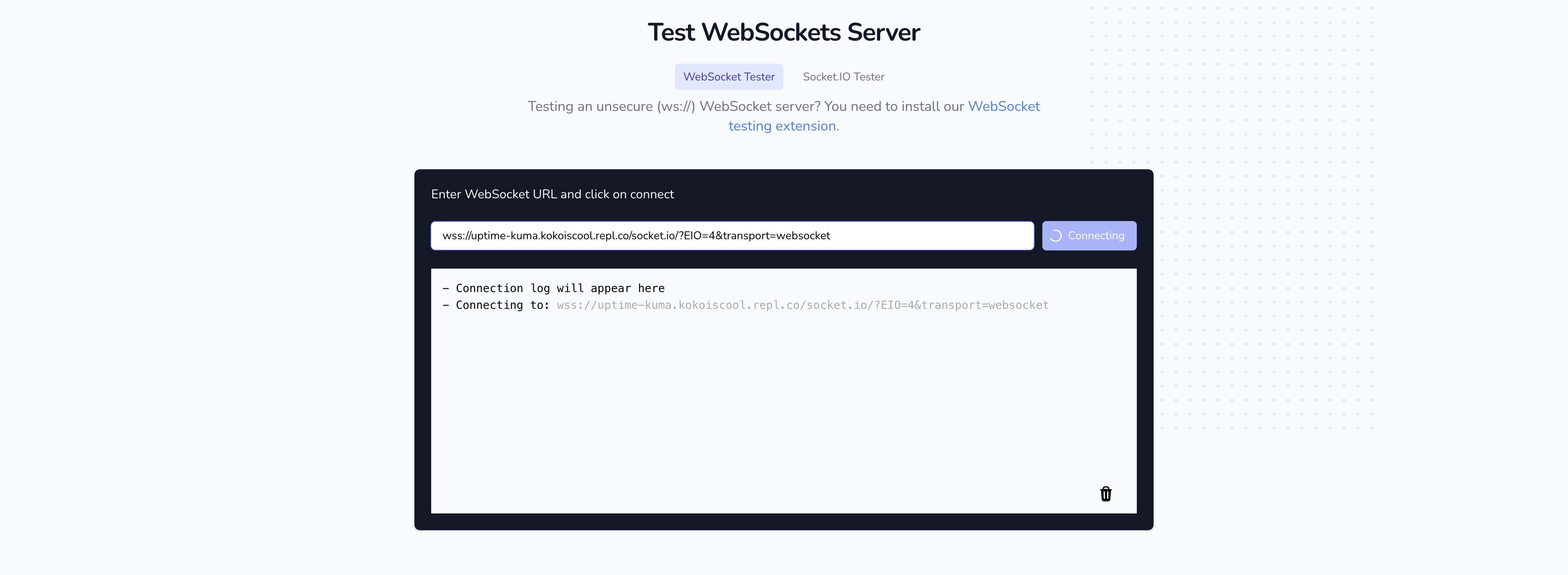
Task: Click the Test WebSockets Server page title
Action: (x=784, y=31)
